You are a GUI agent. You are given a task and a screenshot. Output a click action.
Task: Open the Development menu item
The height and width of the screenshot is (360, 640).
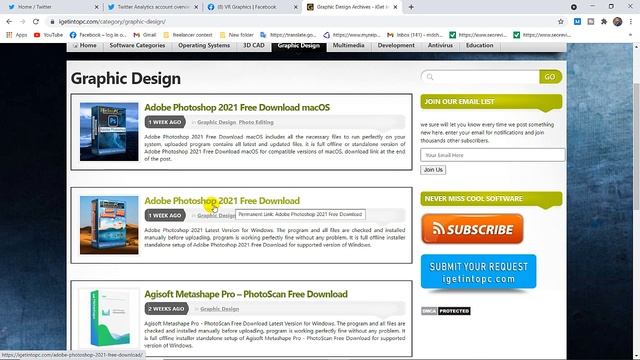tap(396, 45)
